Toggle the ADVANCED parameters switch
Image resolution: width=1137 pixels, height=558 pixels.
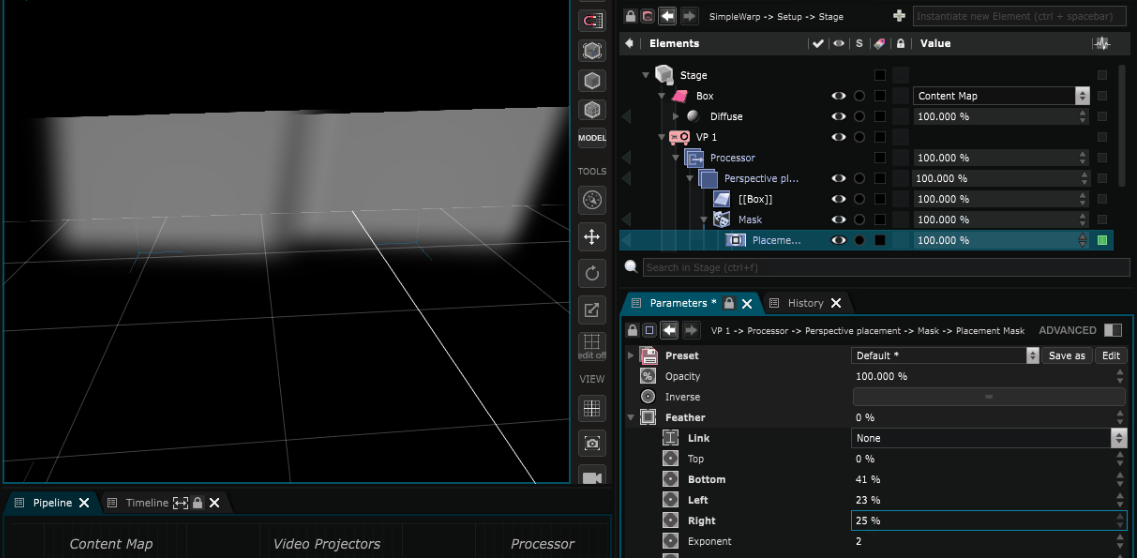click(x=1113, y=330)
